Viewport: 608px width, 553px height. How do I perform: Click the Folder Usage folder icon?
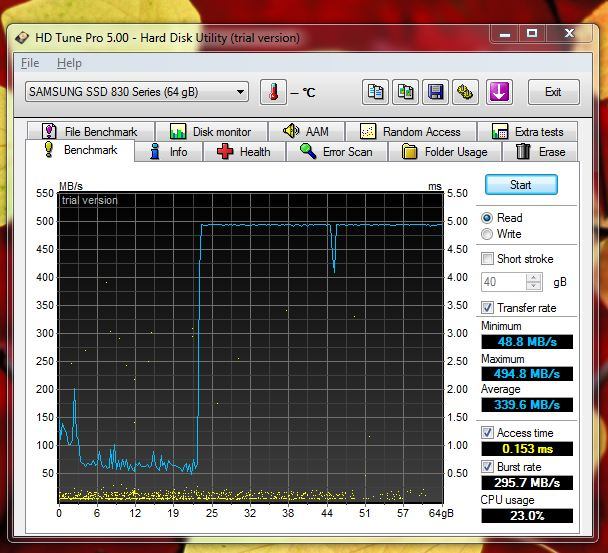409,152
